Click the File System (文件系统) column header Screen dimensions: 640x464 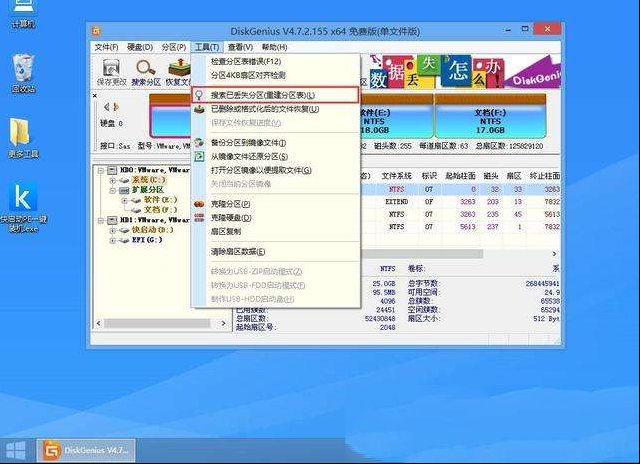coord(396,176)
